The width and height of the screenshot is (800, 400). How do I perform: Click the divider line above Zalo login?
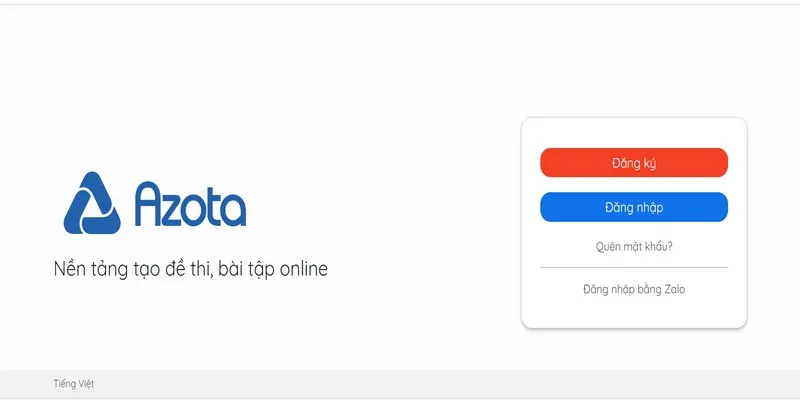634,267
